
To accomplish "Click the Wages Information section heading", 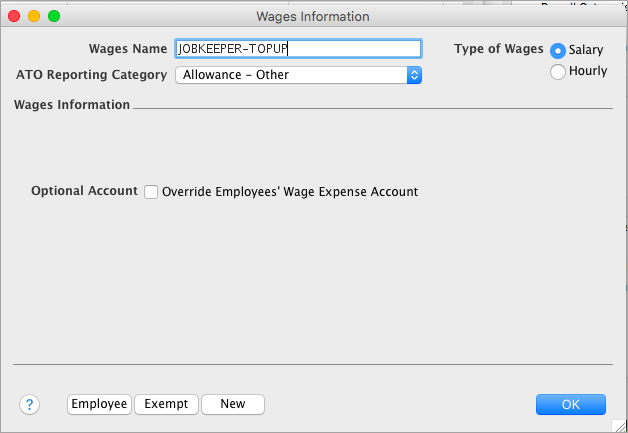I will [x=71, y=105].
